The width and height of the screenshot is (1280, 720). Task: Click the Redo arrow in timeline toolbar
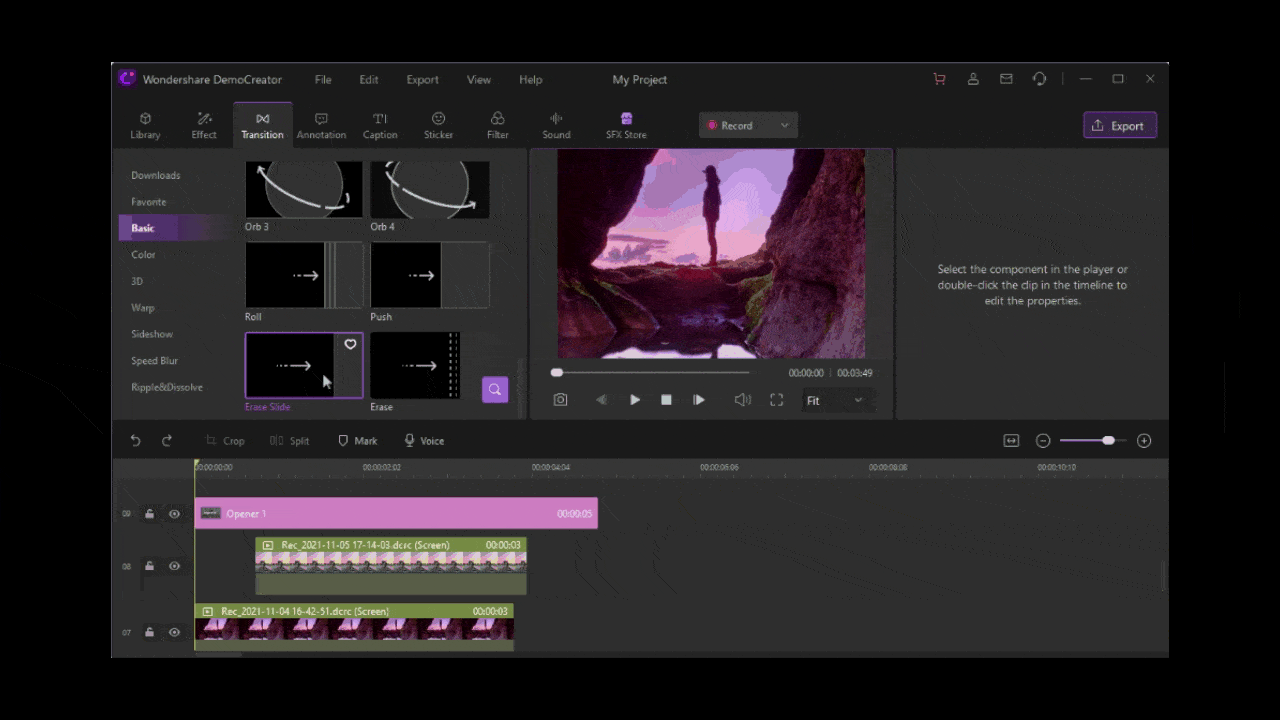click(x=167, y=441)
